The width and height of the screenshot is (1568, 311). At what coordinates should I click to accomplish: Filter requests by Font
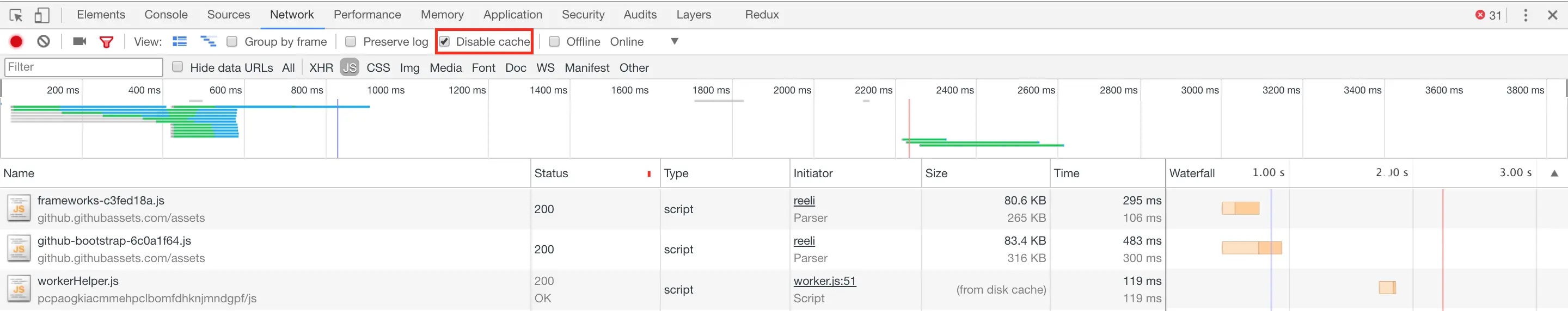(484, 67)
